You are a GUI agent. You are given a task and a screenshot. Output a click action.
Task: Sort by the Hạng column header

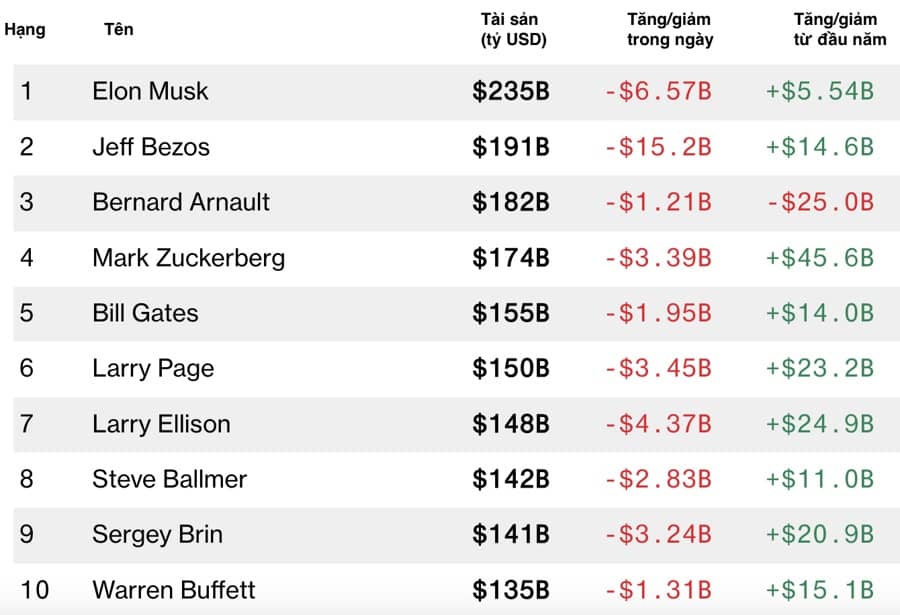25,29
